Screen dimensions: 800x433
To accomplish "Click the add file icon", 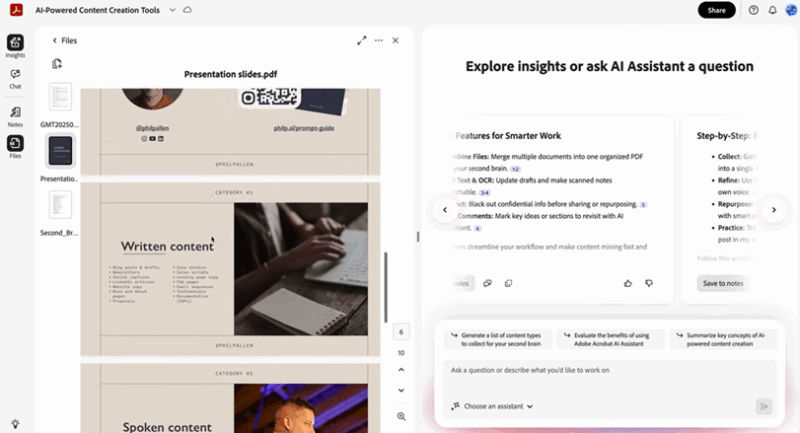I will (x=58, y=64).
